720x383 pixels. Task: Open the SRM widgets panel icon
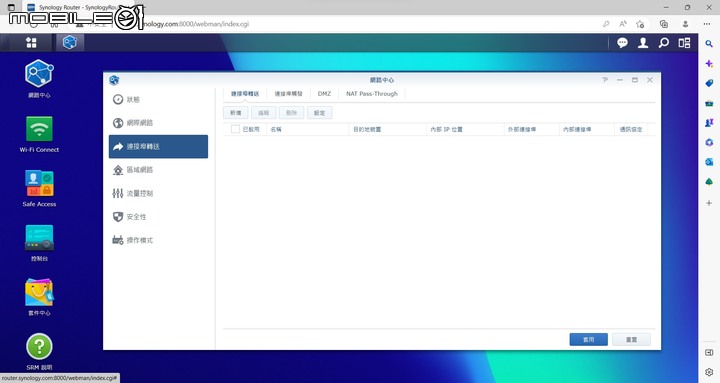[x=684, y=43]
